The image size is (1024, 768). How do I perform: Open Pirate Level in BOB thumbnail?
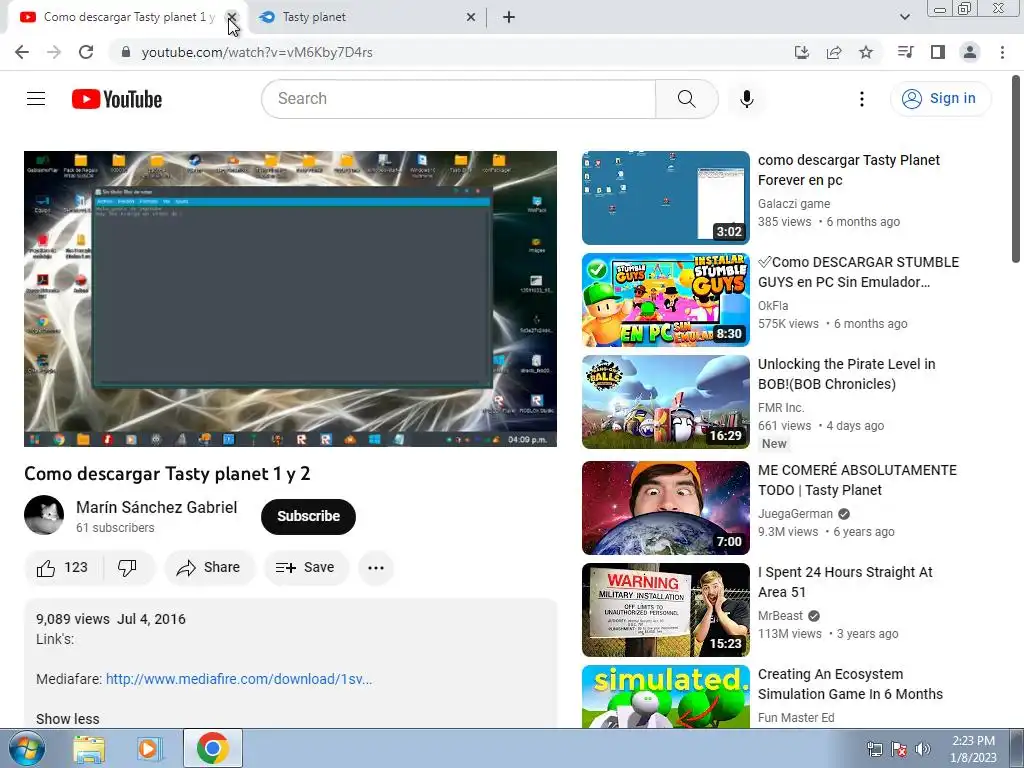pos(665,402)
